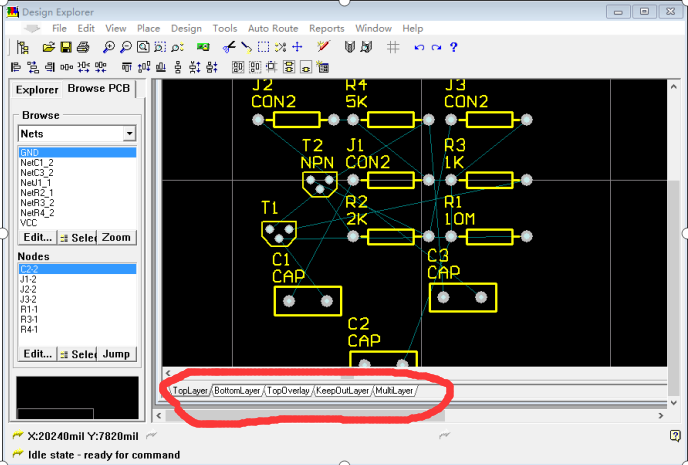Distribute selected components horizontally
Image resolution: width=688 pixels, height=465 pixels.
[x=67, y=67]
